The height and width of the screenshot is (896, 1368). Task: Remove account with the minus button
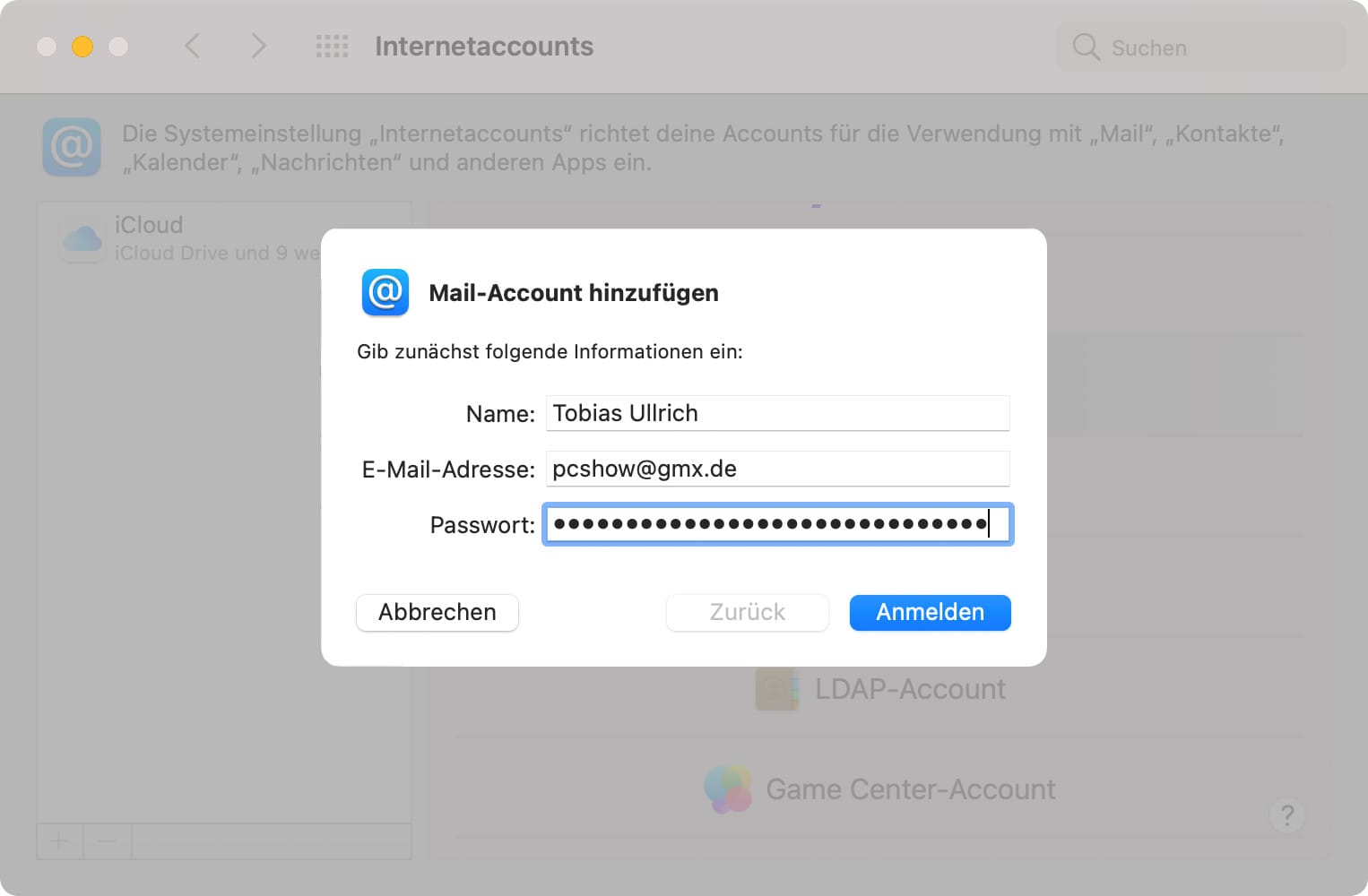tap(107, 841)
